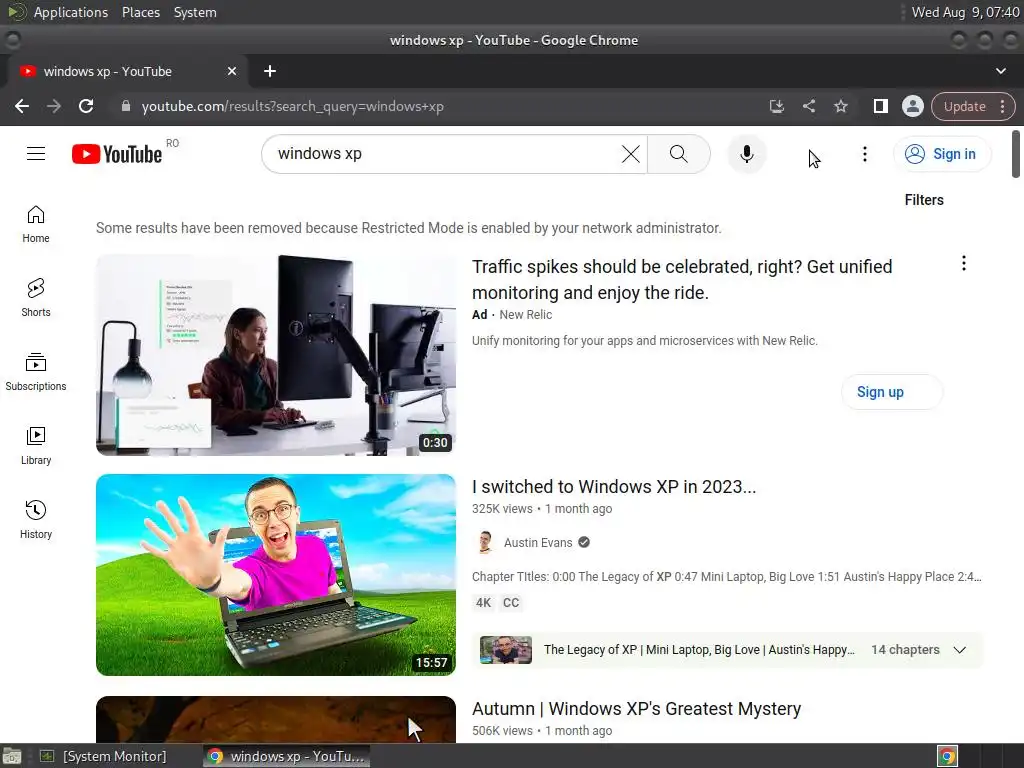Open the Austin Evans channel name link
Viewport: 1024px width, 768px height.
click(x=537, y=542)
